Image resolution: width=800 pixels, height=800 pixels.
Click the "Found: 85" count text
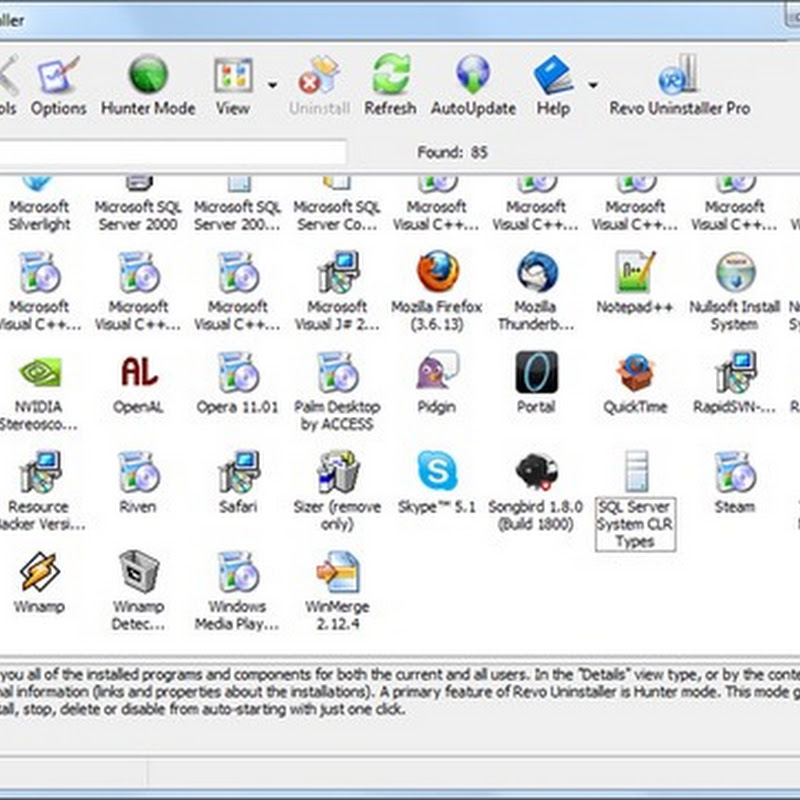click(x=453, y=152)
